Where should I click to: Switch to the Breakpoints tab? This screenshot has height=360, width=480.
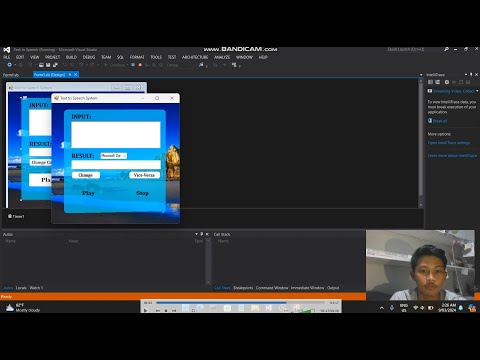(243, 288)
